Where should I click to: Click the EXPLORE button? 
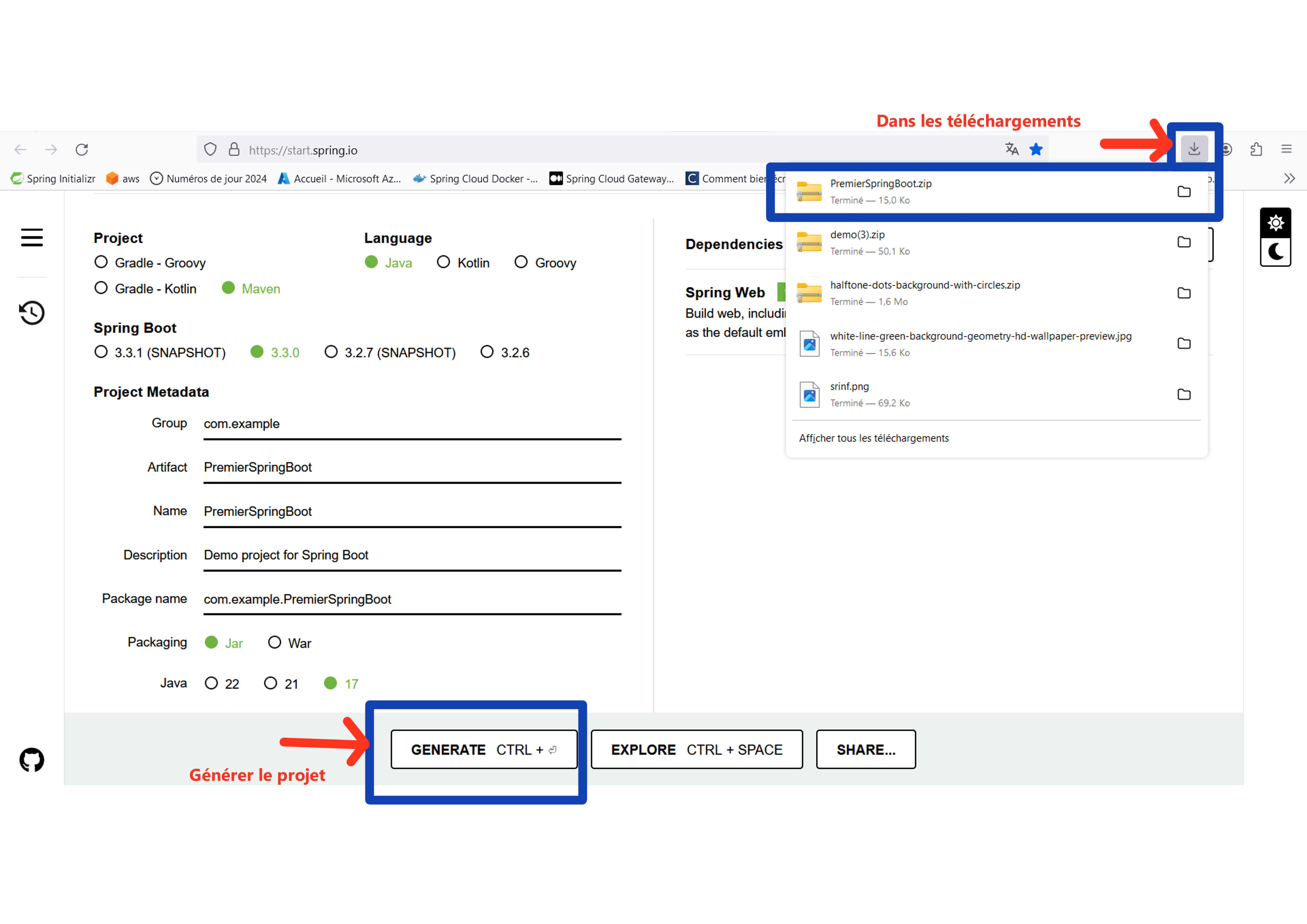[x=697, y=749]
